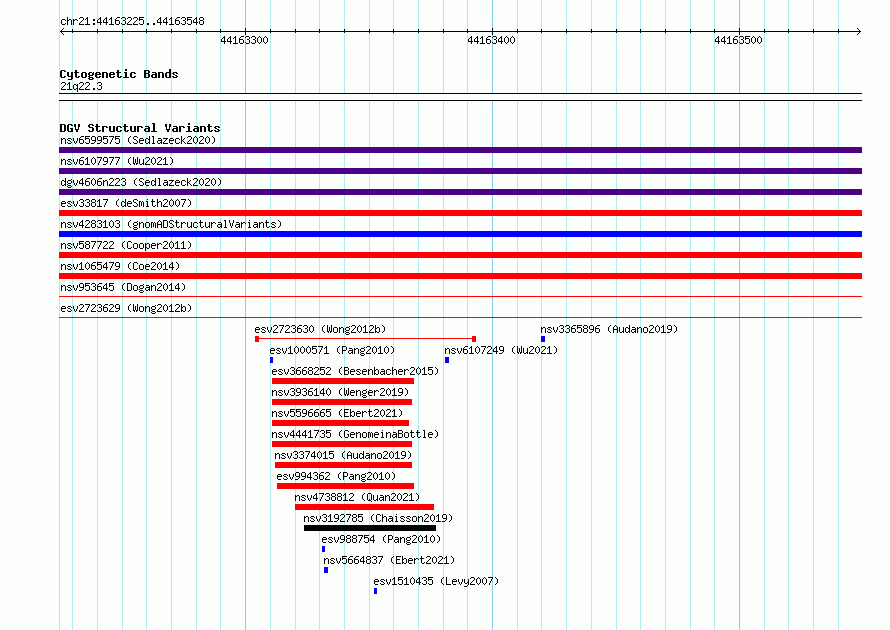Open the nsv3936140 (Wenger2019) label
890x630 pixels.
[340, 392]
